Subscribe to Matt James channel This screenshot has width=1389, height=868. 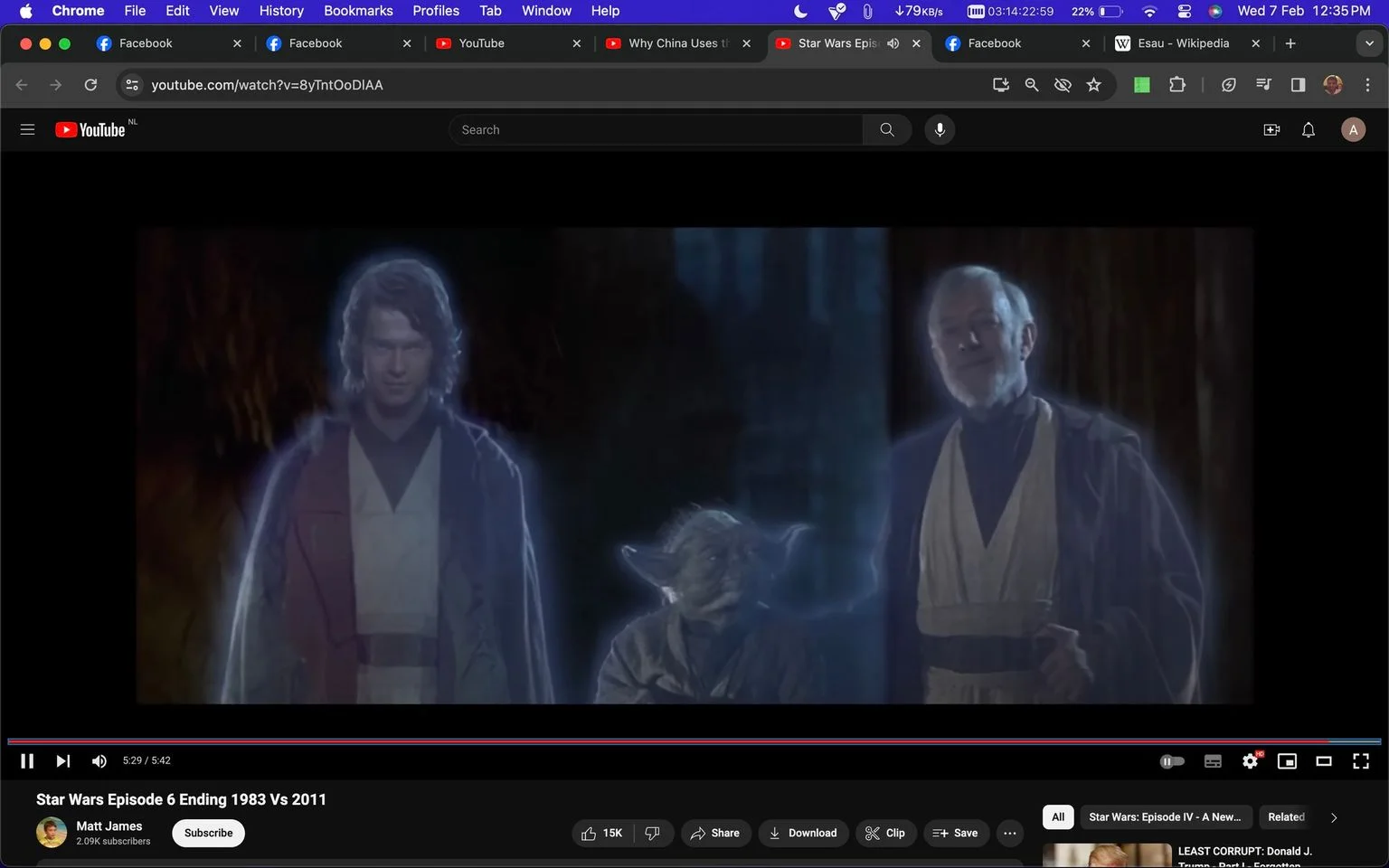tap(209, 833)
